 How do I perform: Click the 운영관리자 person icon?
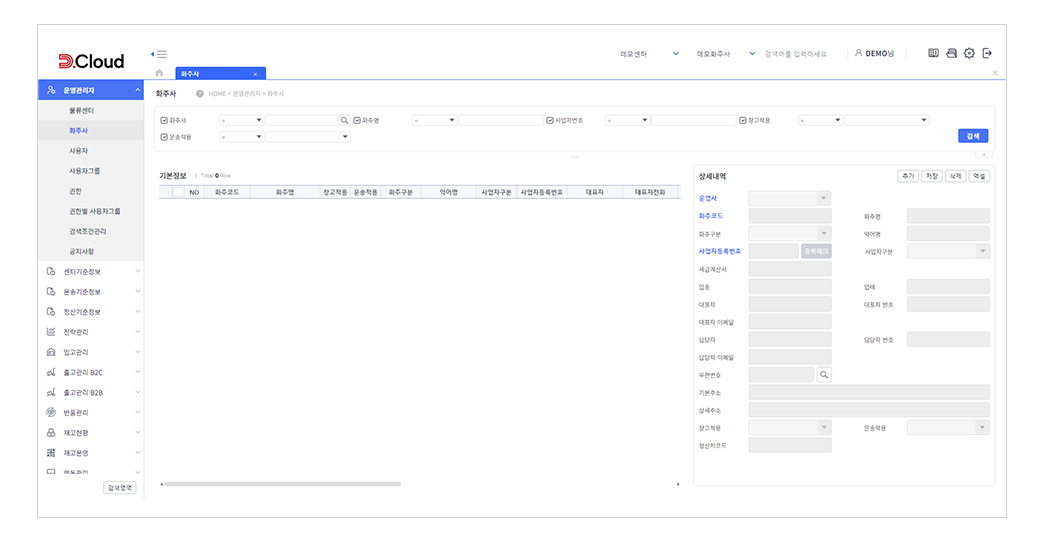pos(51,90)
